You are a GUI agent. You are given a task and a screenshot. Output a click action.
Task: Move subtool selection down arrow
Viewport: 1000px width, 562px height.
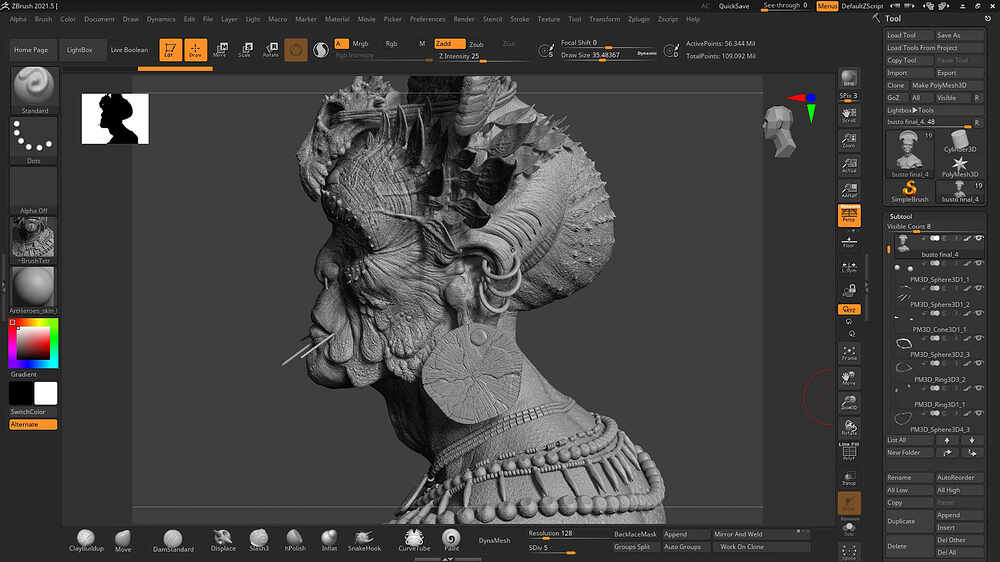point(972,440)
